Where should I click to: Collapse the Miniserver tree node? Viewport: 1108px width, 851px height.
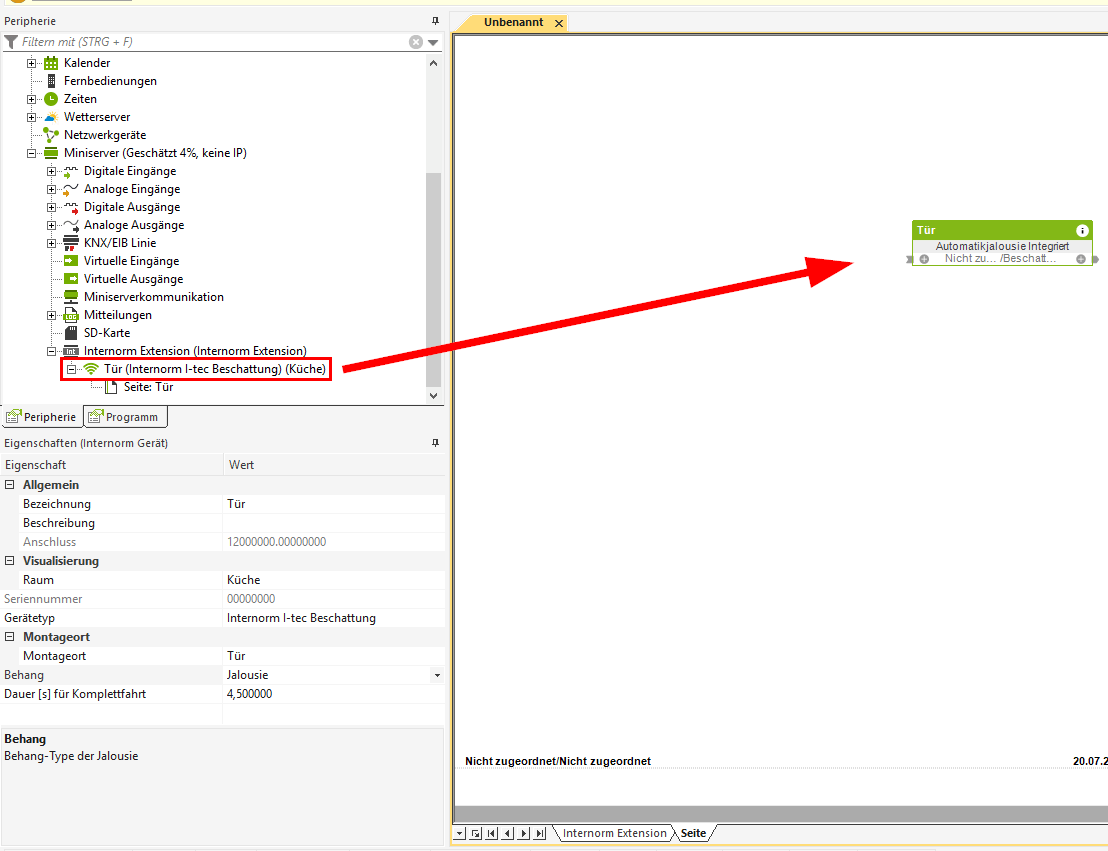[32, 153]
